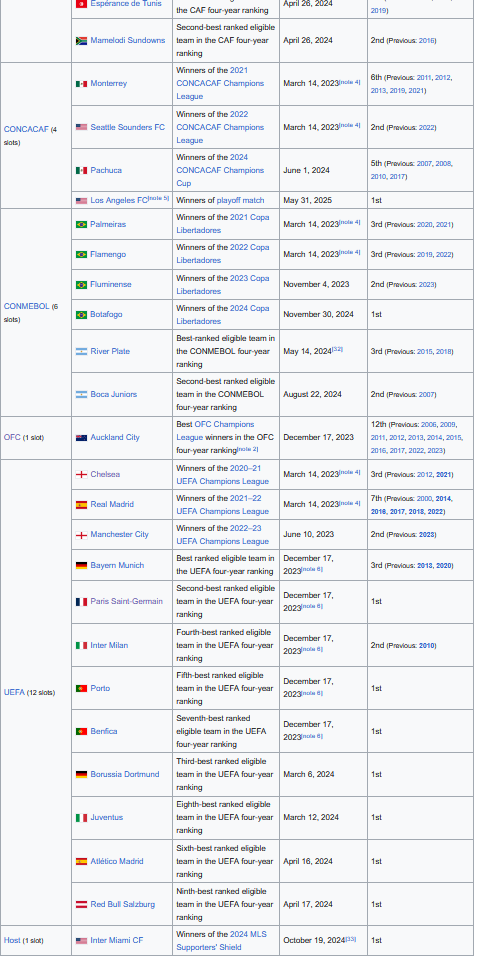Viewport: 477px width, 957px height.
Task: Click the England flag beside Chelsea
Action: point(81,474)
